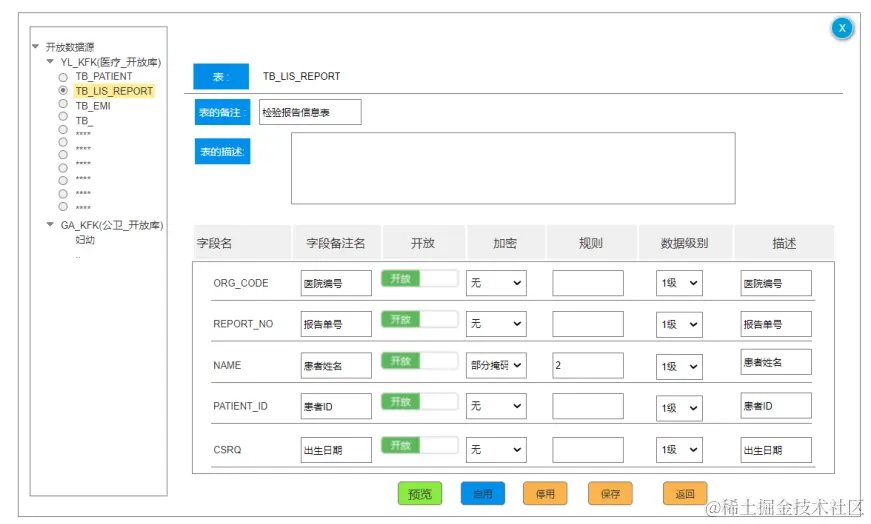Click the 字段备注名 column header

click(336, 243)
